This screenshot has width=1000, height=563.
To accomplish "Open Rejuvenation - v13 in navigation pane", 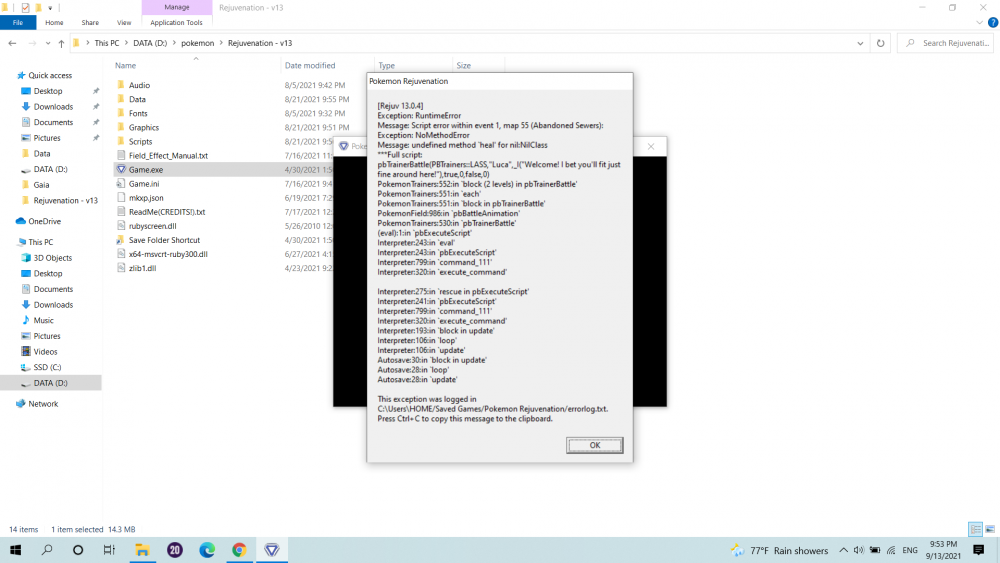I will (x=65, y=200).
